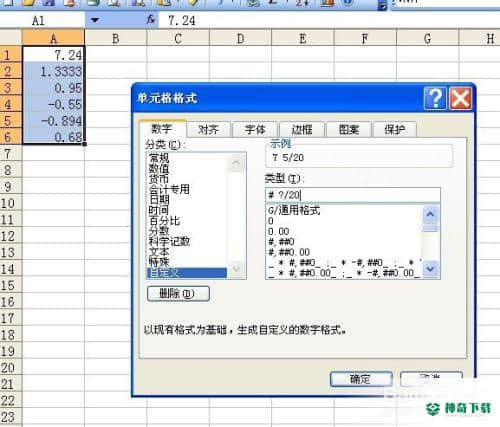Click the 确定 button
Viewport: 500px width, 427px height.
coord(361,379)
